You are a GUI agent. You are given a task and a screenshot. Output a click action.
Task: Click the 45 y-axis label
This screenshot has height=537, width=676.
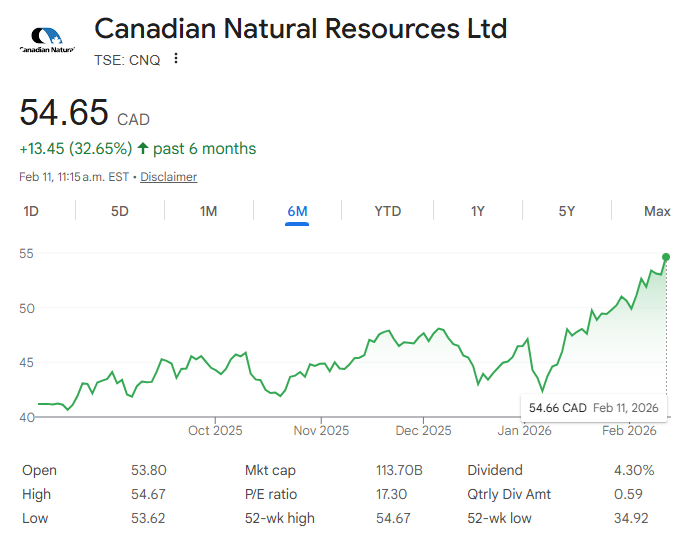(x=26, y=363)
